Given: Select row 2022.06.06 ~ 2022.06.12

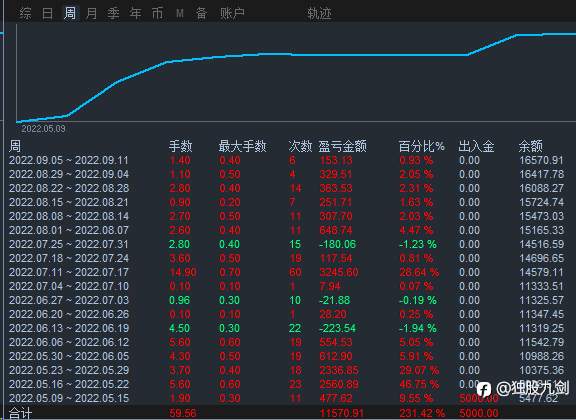Looking at the screenshot, I should pyautogui.click(x=287, y=342).
